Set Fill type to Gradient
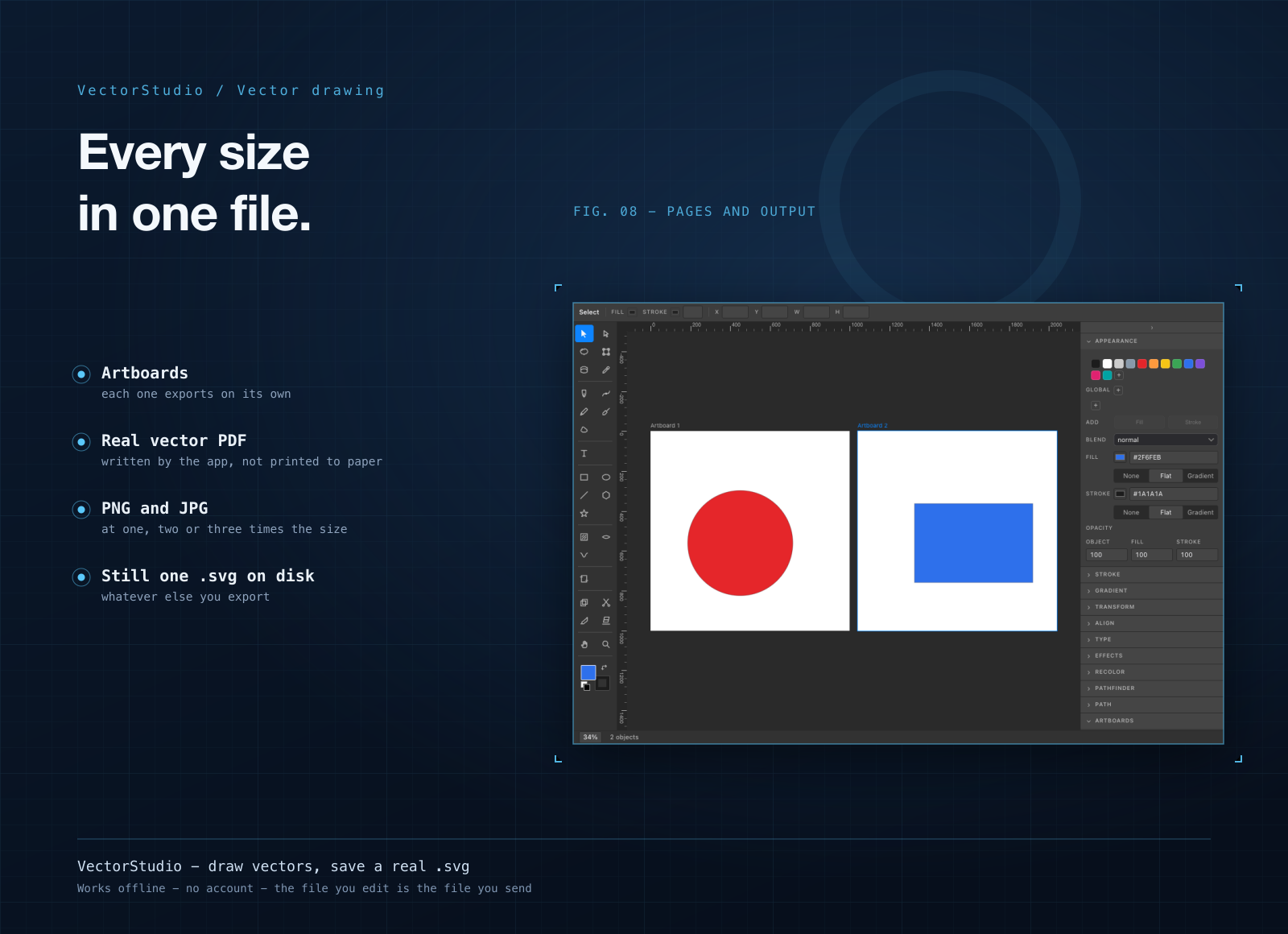 pyautogui.click(x=1200, y=476)
